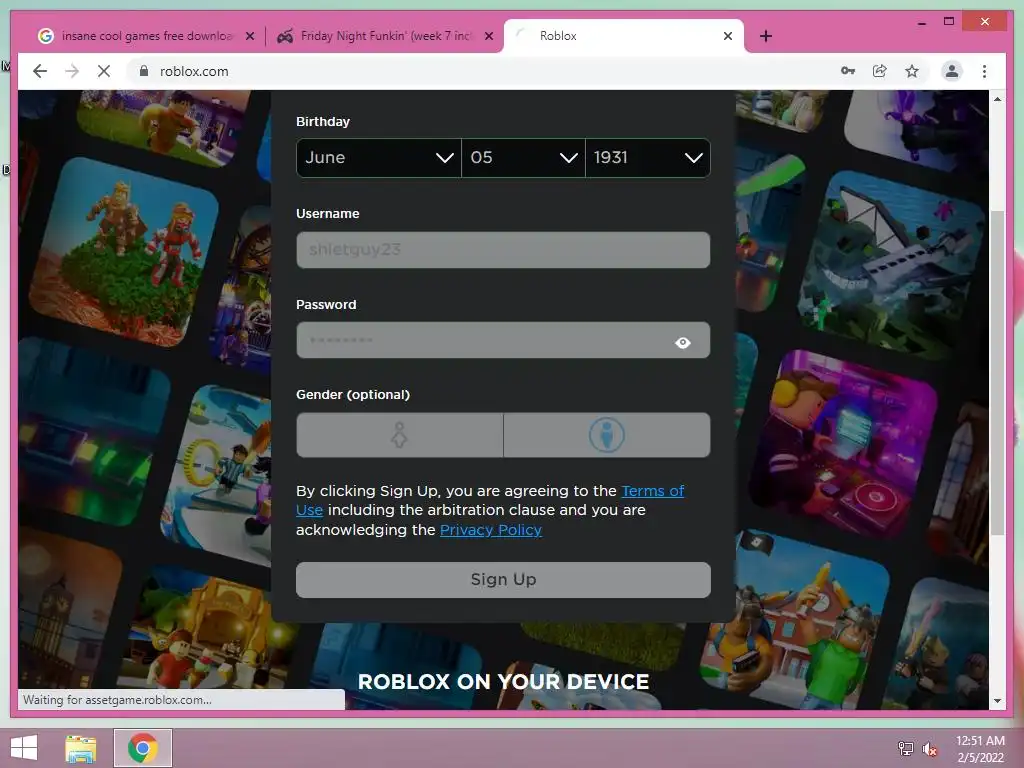Screen dimensions: 1024x768
Task: Switch to the insane cool games tab
Action: click(146, 36)
